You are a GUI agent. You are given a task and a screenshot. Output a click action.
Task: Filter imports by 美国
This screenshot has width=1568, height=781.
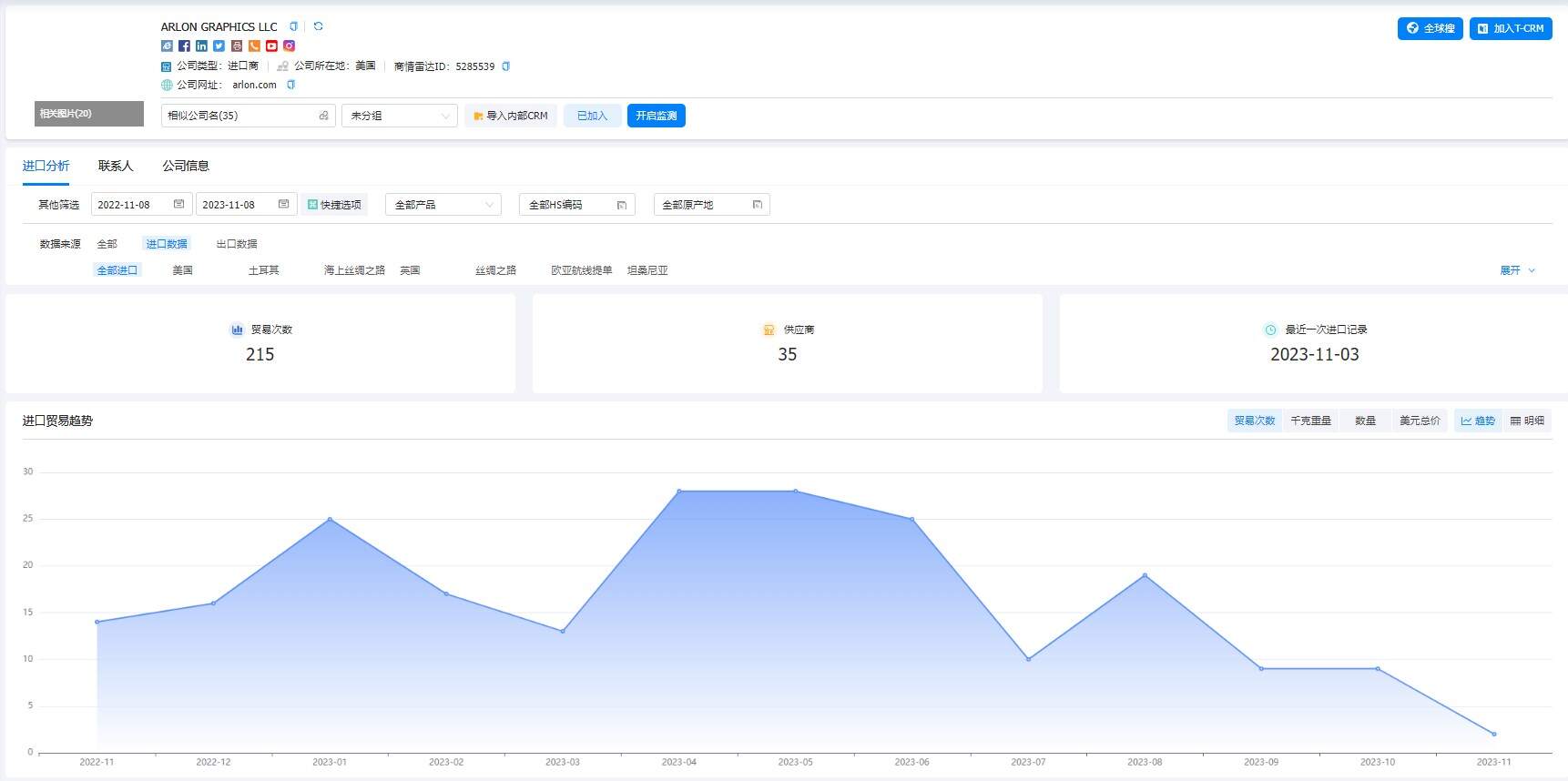click(x=182, y=270)
